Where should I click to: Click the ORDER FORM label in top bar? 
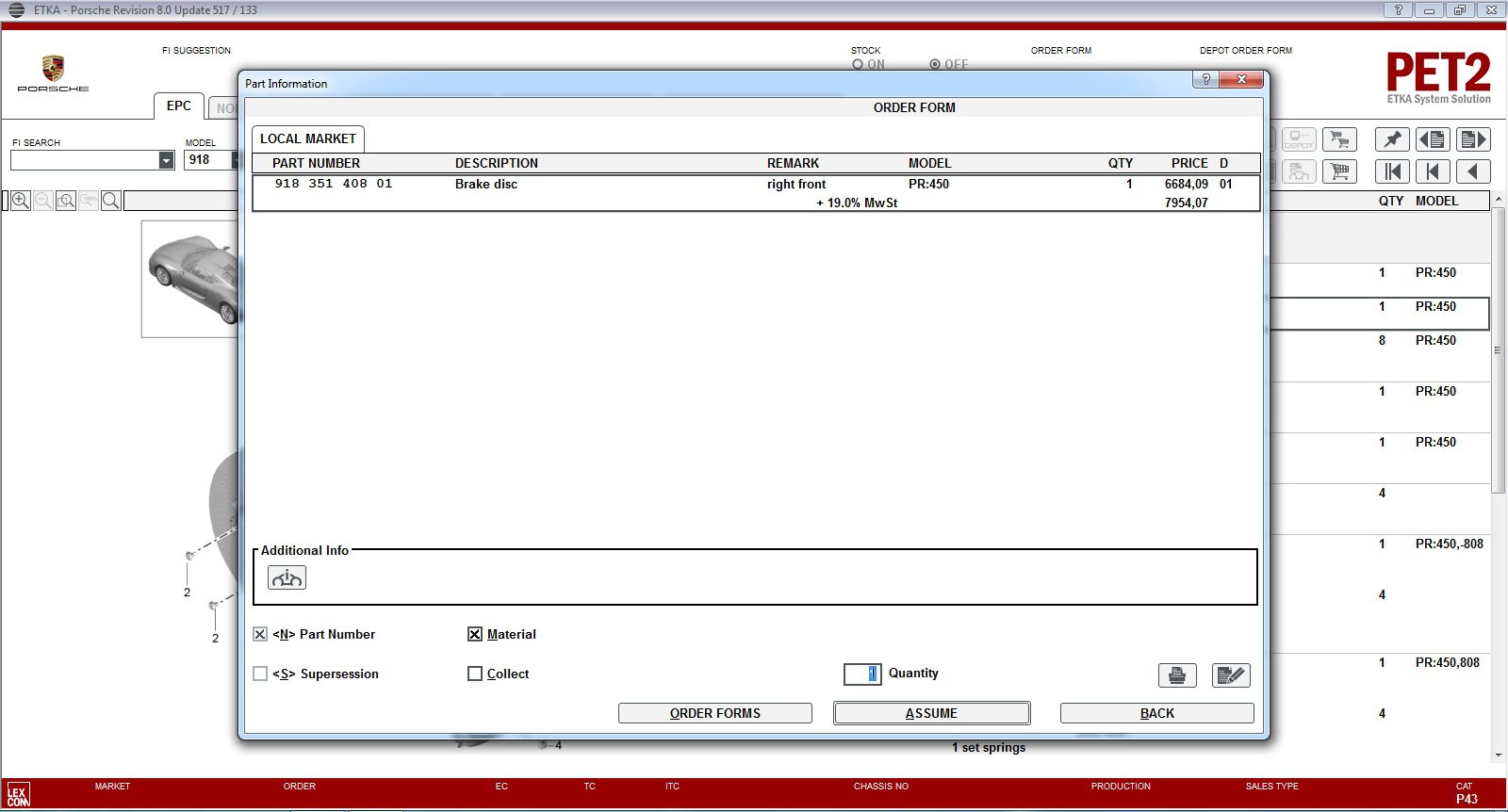(1061, 51)
